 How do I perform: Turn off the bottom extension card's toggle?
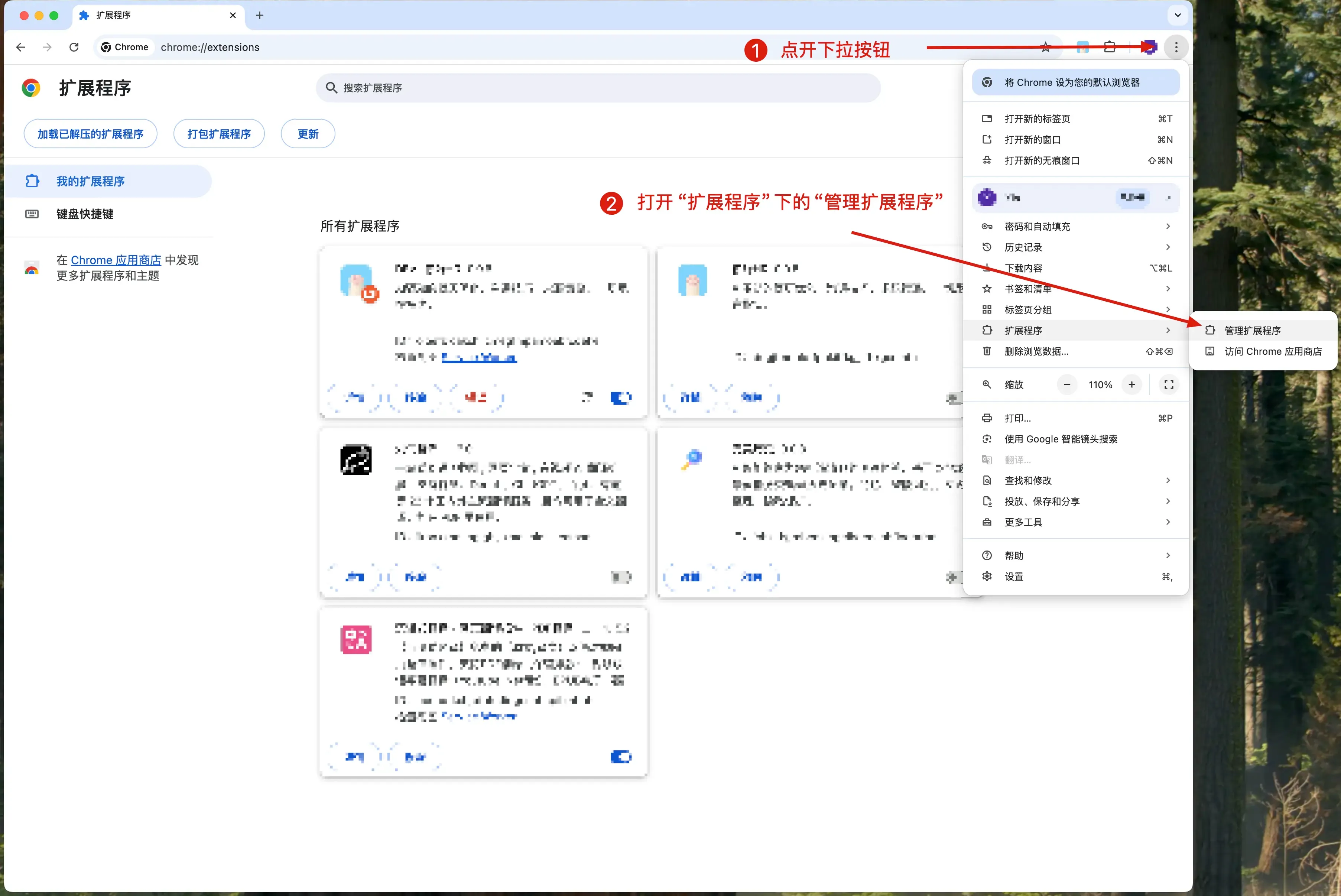[621, 757]
